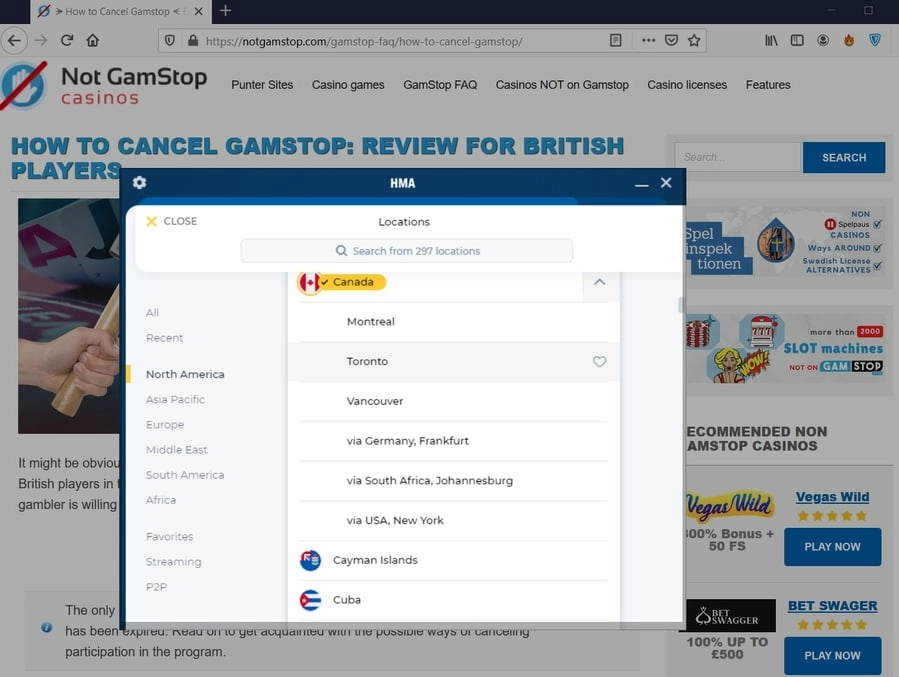Open GamStop FAQ menu
The width and height of the screenshot is (899, 677).
(440, 85)
